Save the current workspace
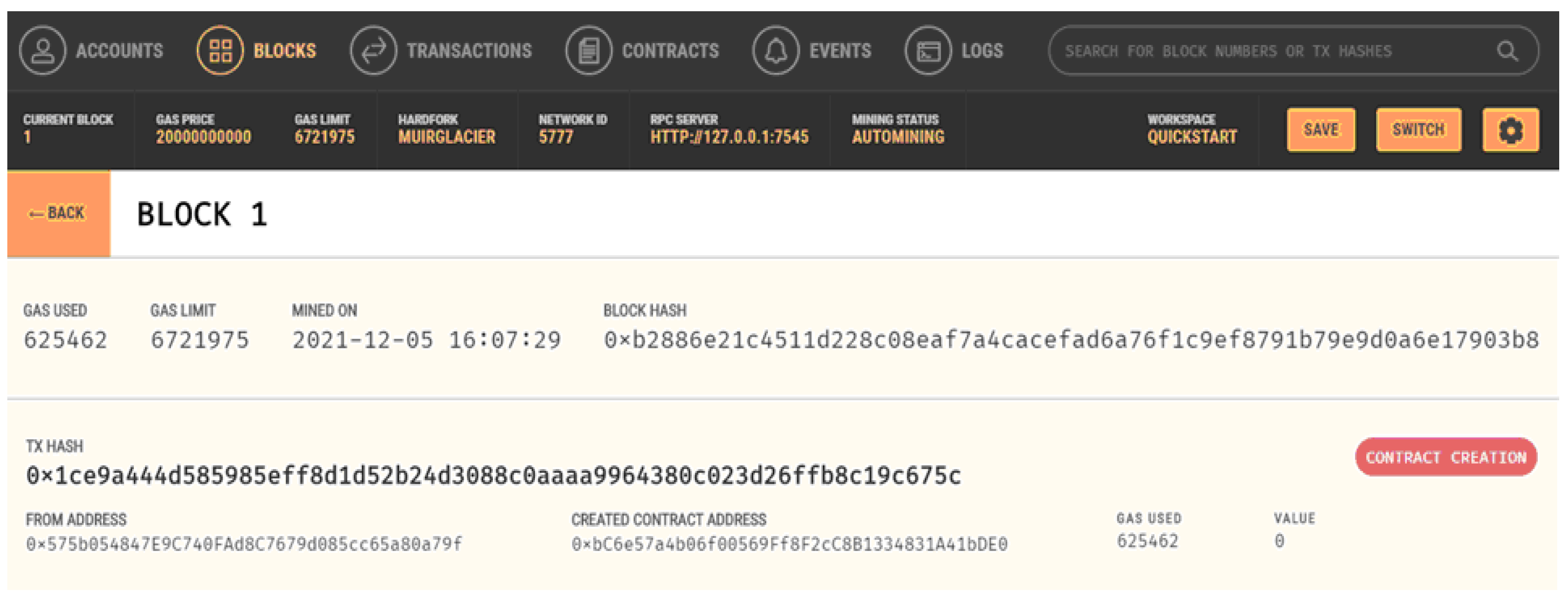The image size is (1568, 601). pos(1321,129)
